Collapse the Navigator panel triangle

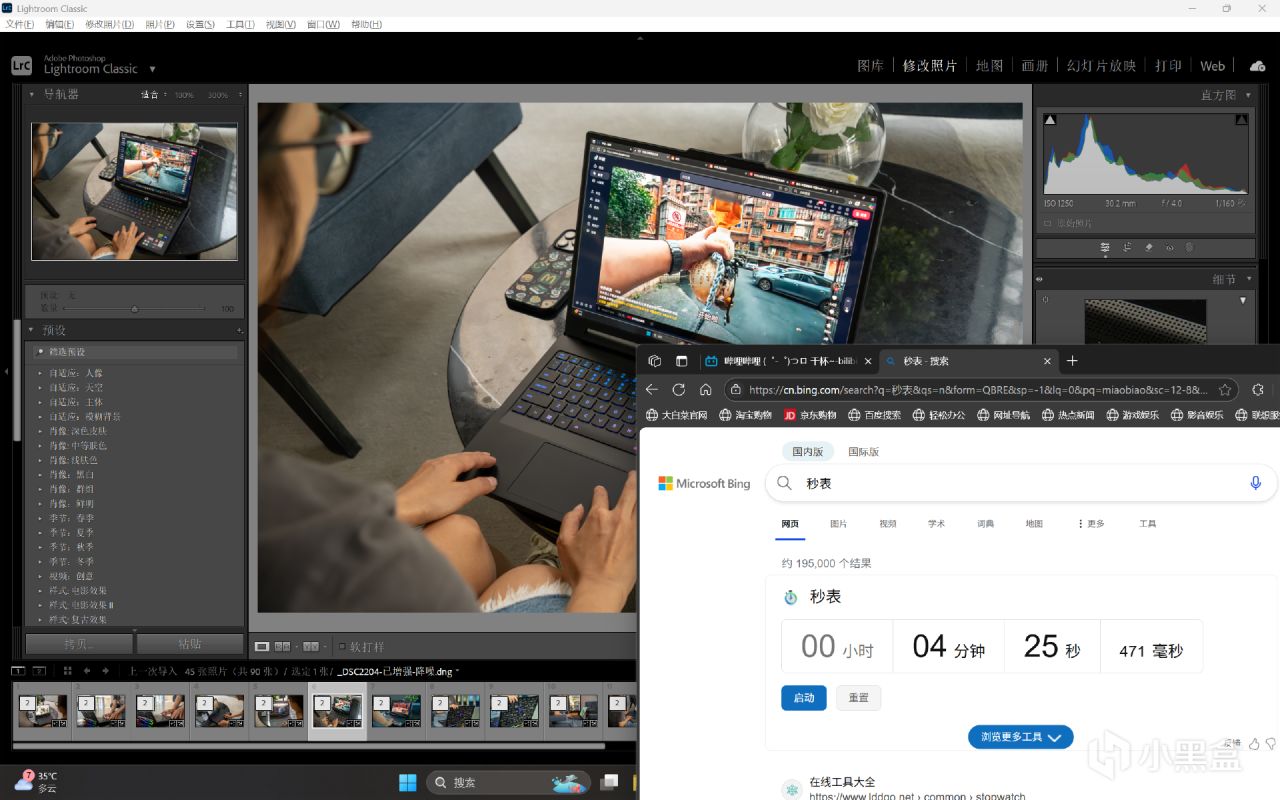31,94
